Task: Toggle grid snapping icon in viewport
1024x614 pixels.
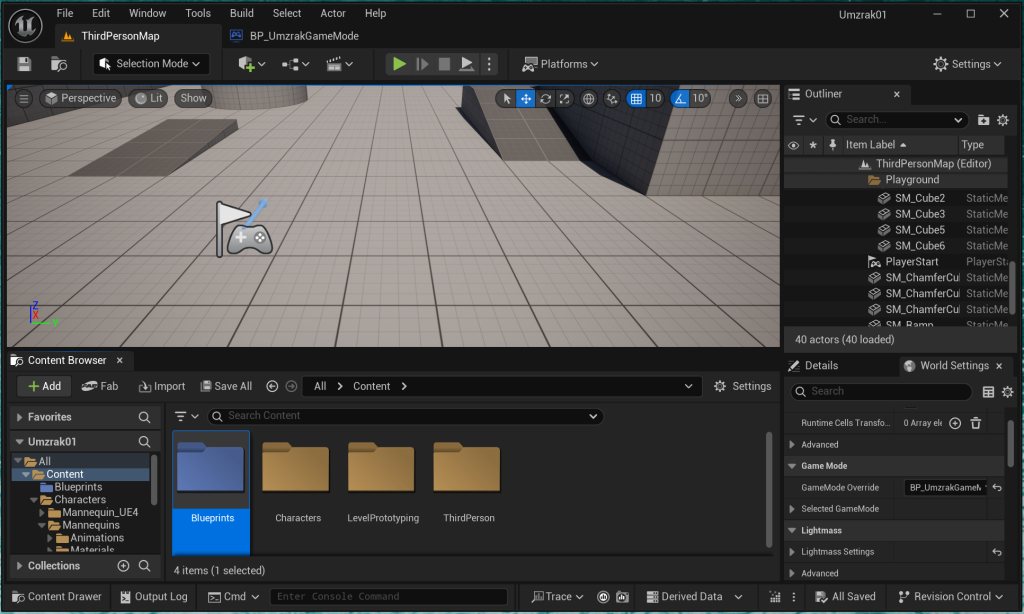Action: [x=635, y=98]
